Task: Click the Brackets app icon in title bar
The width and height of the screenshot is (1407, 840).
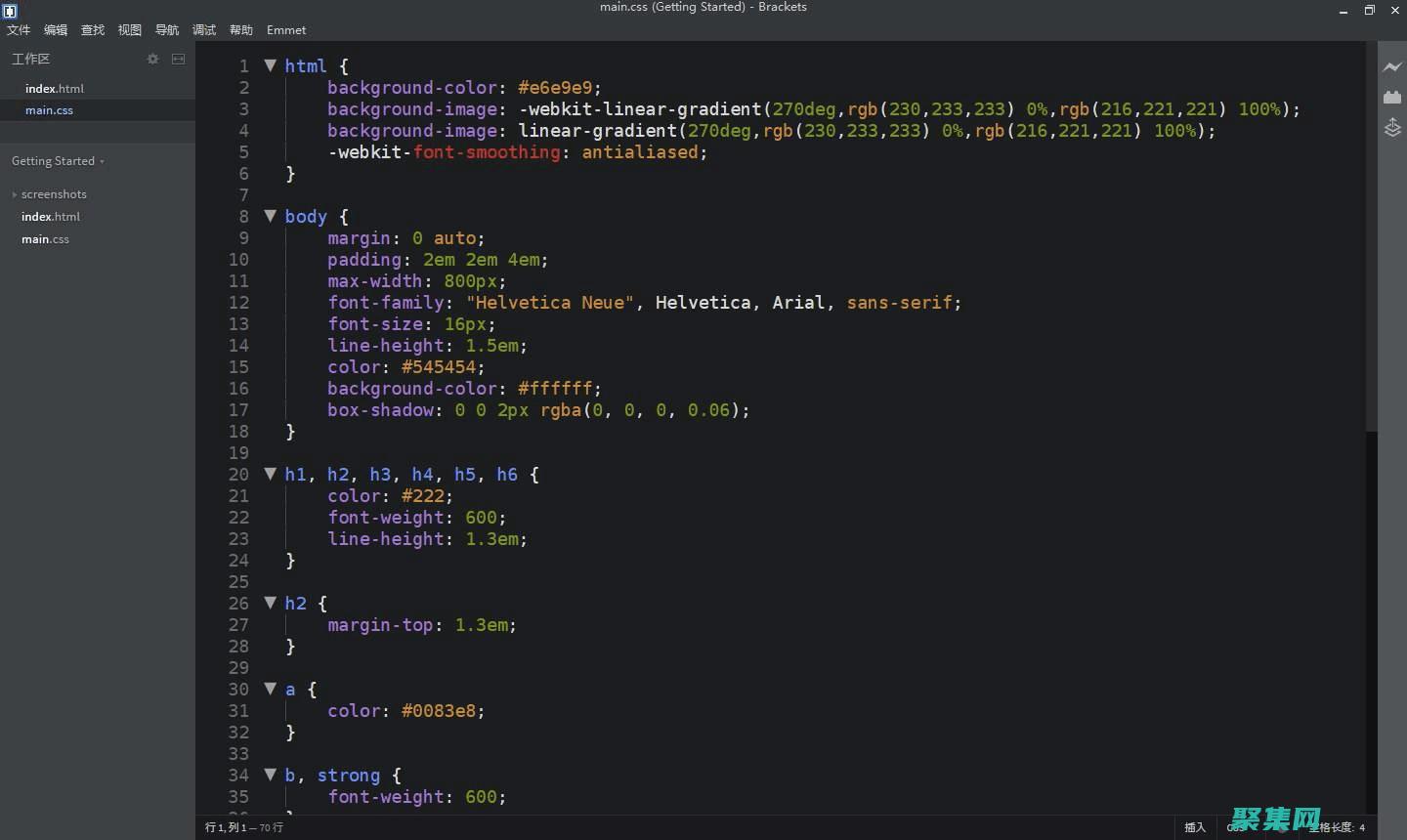Action: point(10,11)
